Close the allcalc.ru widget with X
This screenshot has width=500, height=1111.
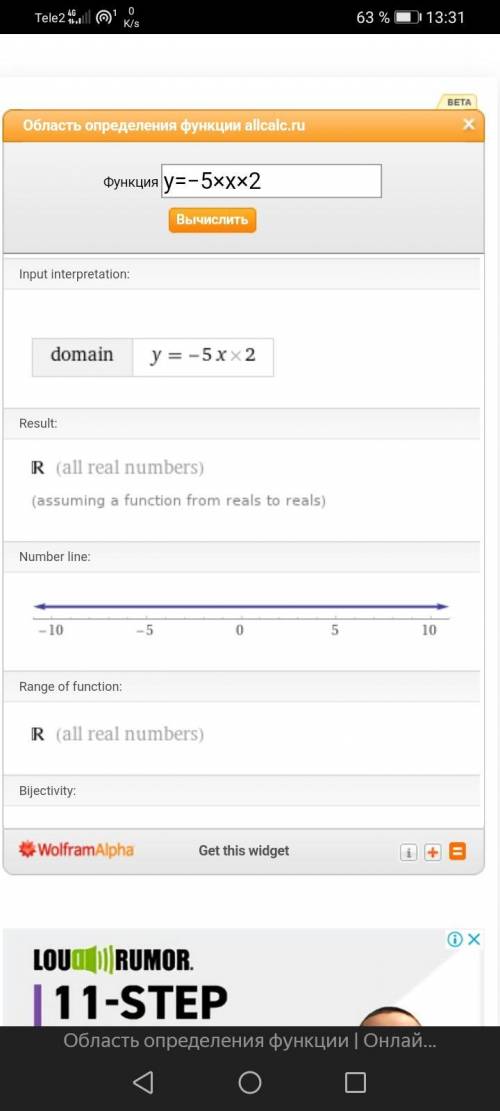coord(468,125)
